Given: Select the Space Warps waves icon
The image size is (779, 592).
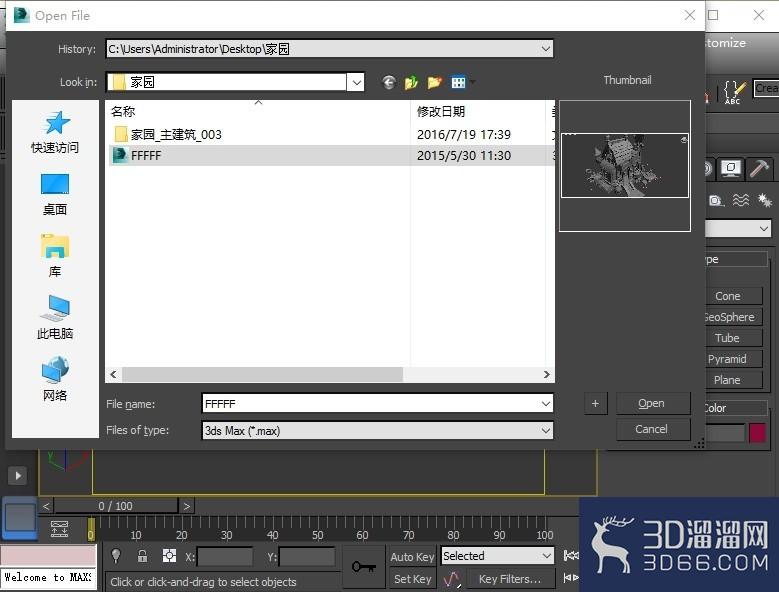Looking at the screenshot, I should point(741,201).
